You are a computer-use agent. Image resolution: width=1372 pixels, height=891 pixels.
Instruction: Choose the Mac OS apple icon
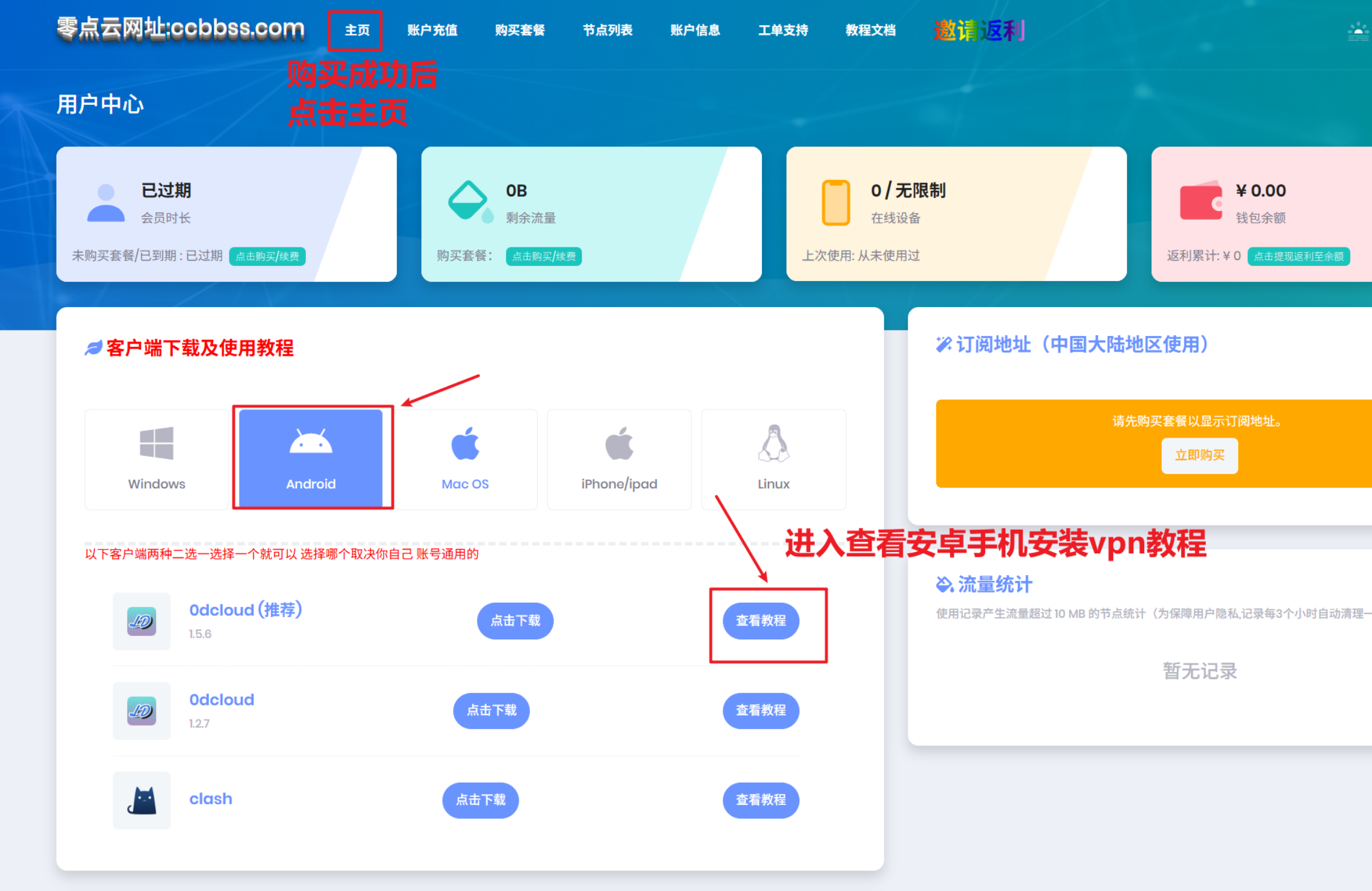tap(465, 444)
